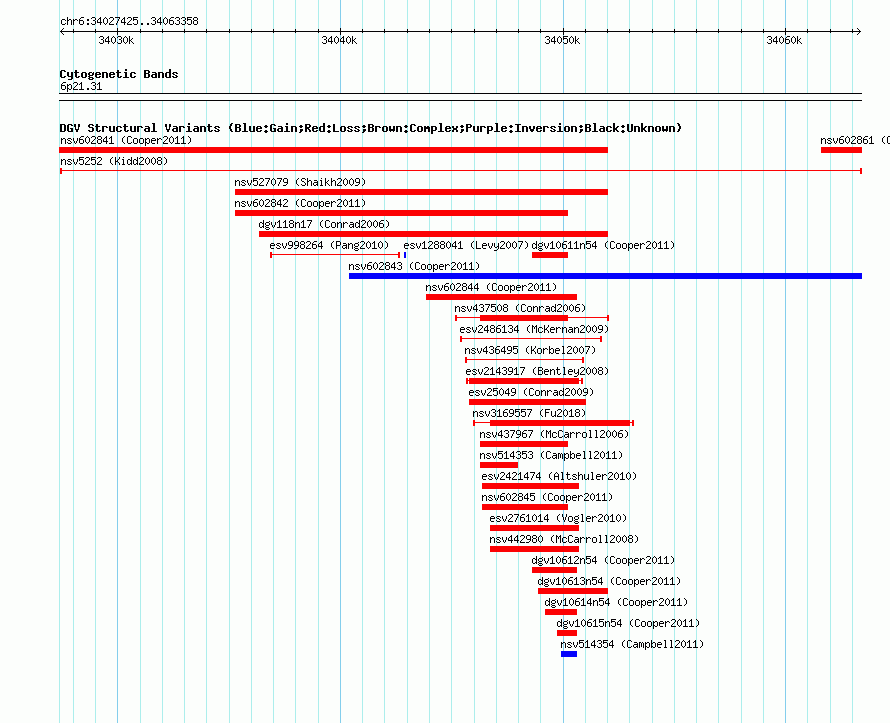Viewport: 890px width, 723px height.
Task: Click the esv2421474 (Altshuler2010) label
Action: tap(559, 476)
